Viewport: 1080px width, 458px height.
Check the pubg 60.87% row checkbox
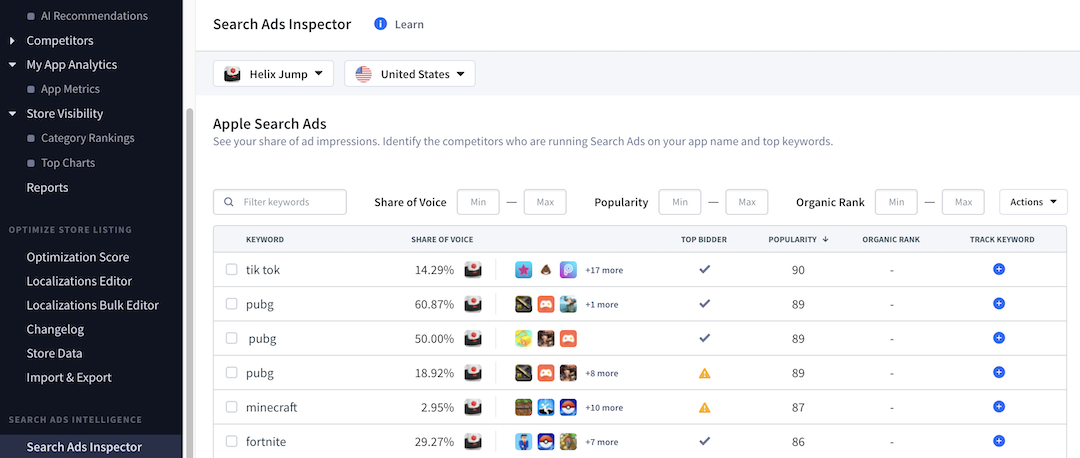click(231, 304)
